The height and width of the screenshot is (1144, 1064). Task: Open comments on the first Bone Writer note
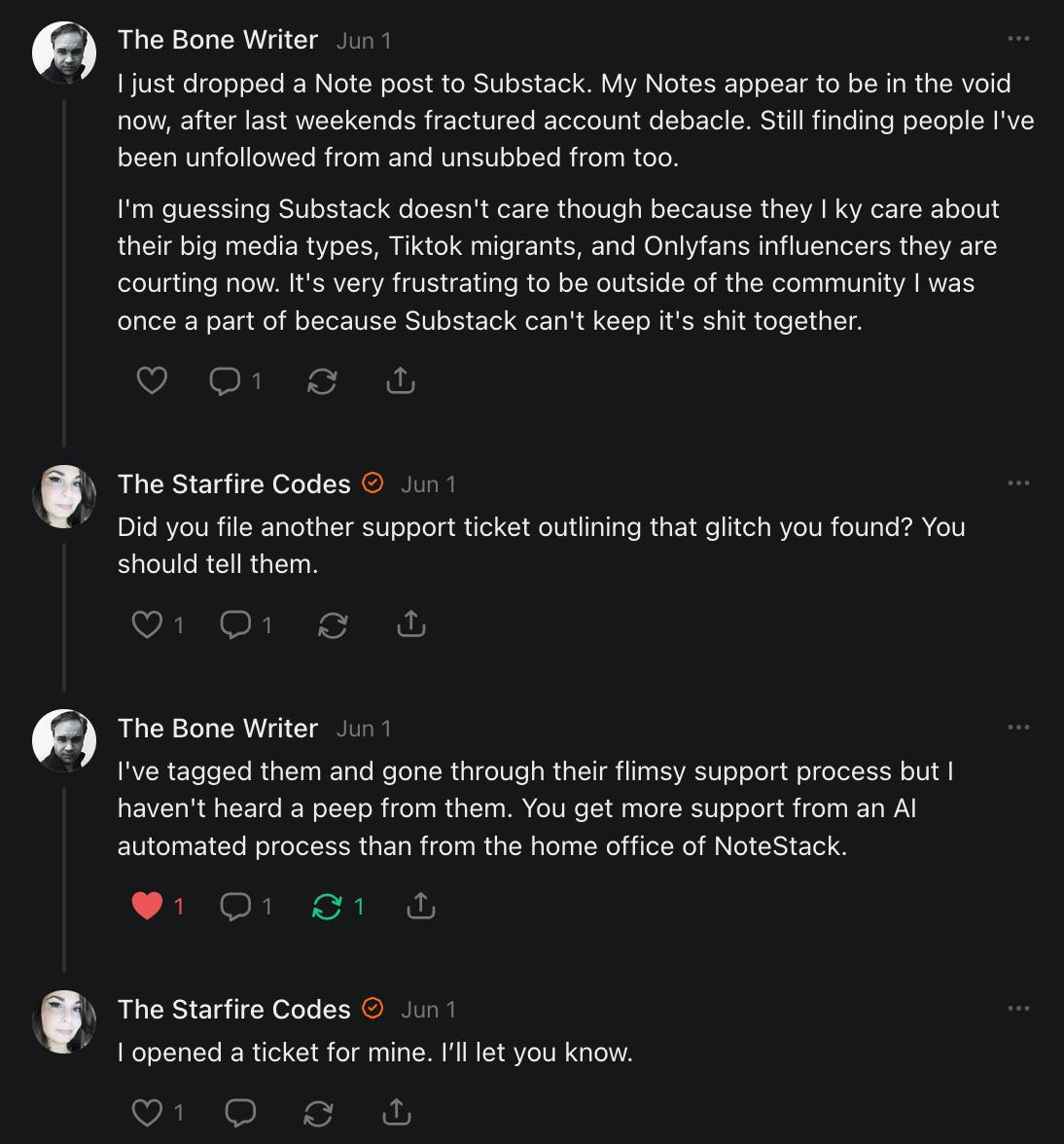[225, 380]
